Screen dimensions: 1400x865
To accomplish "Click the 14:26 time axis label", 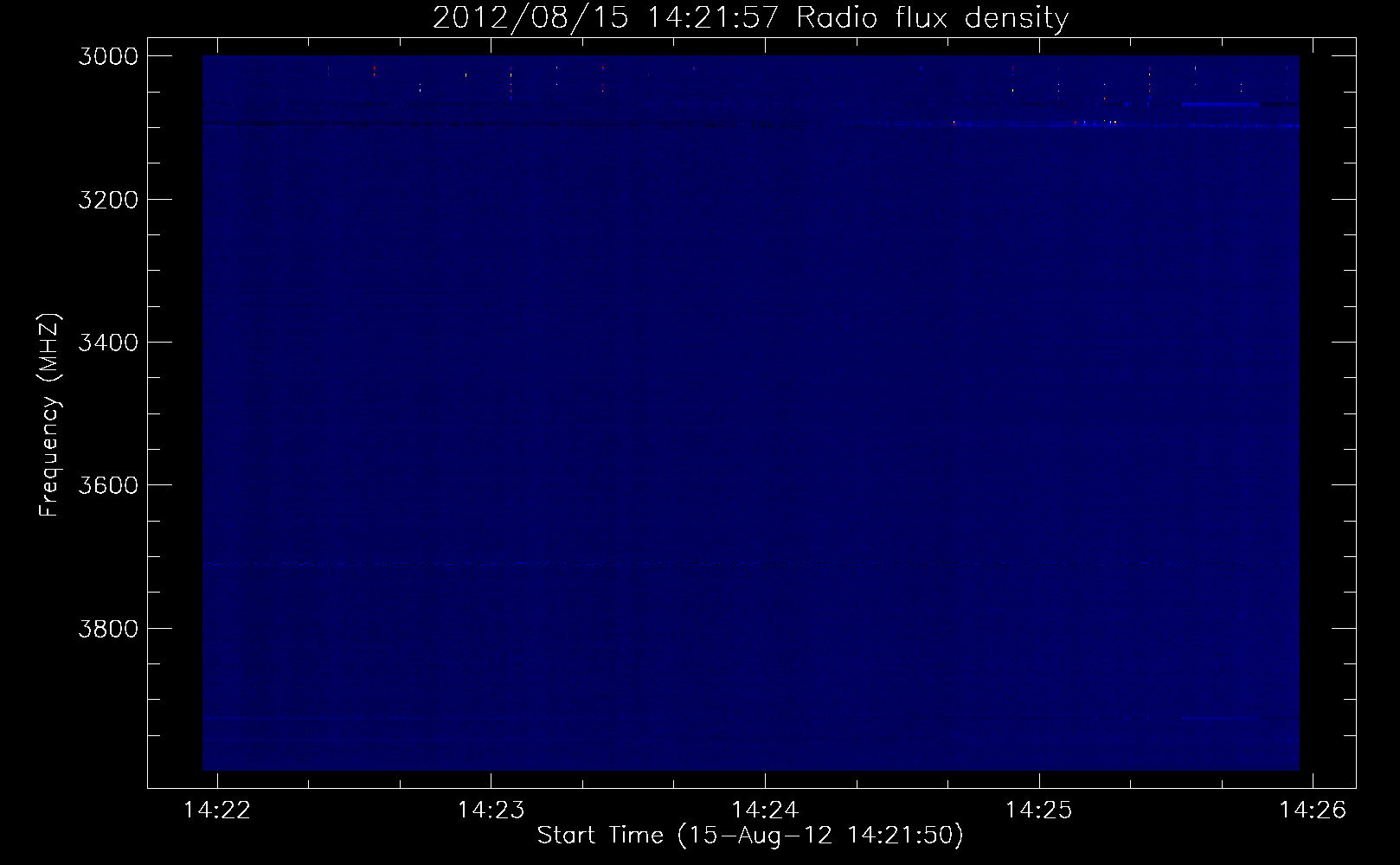I will pos(1313,810).
